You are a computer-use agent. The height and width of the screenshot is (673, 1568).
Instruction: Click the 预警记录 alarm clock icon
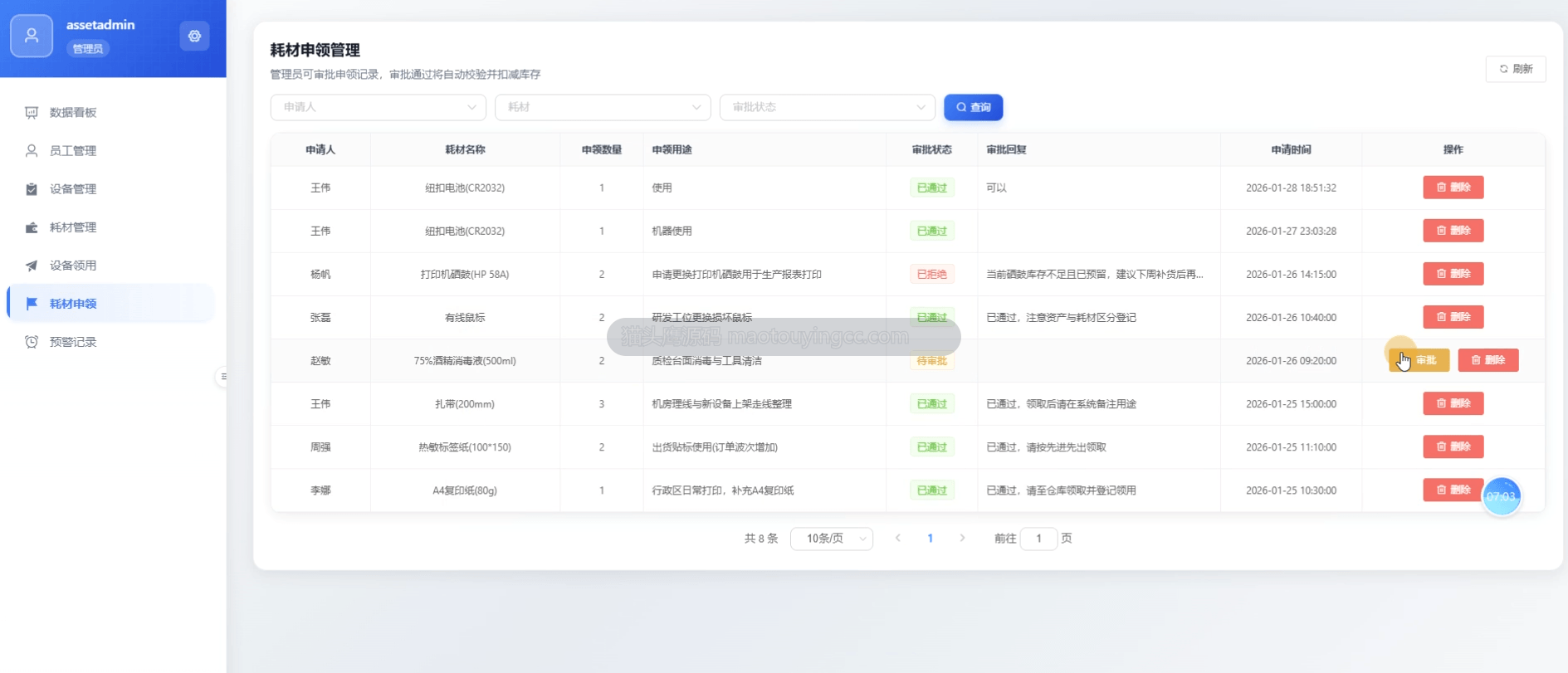[32, 341]
